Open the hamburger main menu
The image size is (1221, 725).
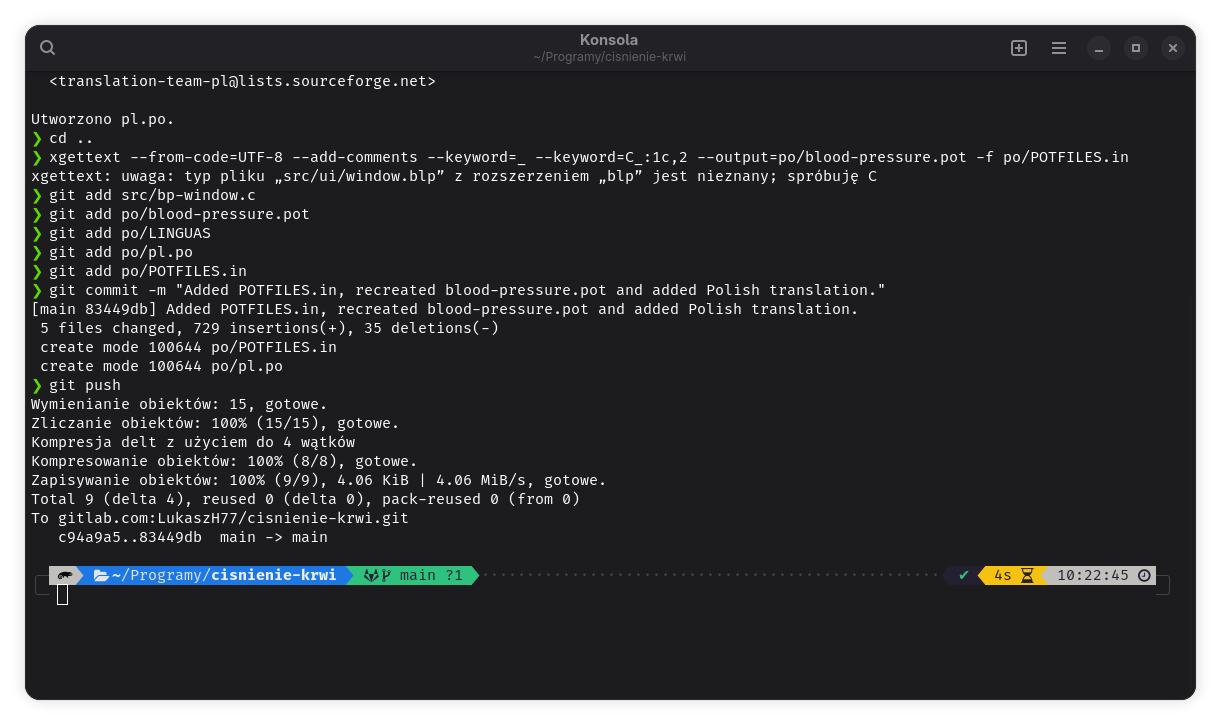coord(1059,48)
